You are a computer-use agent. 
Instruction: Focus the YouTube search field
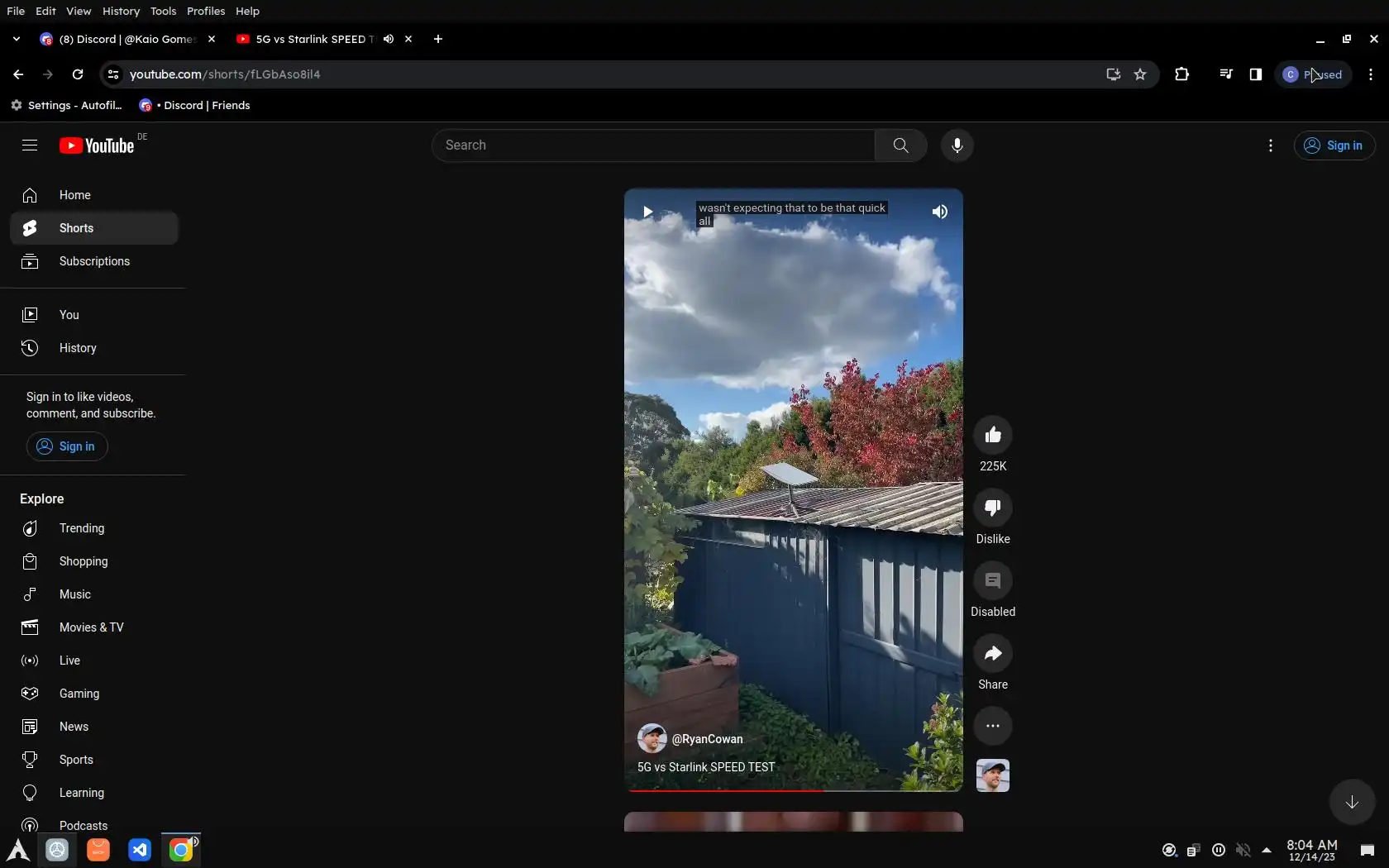click(653, 145)
